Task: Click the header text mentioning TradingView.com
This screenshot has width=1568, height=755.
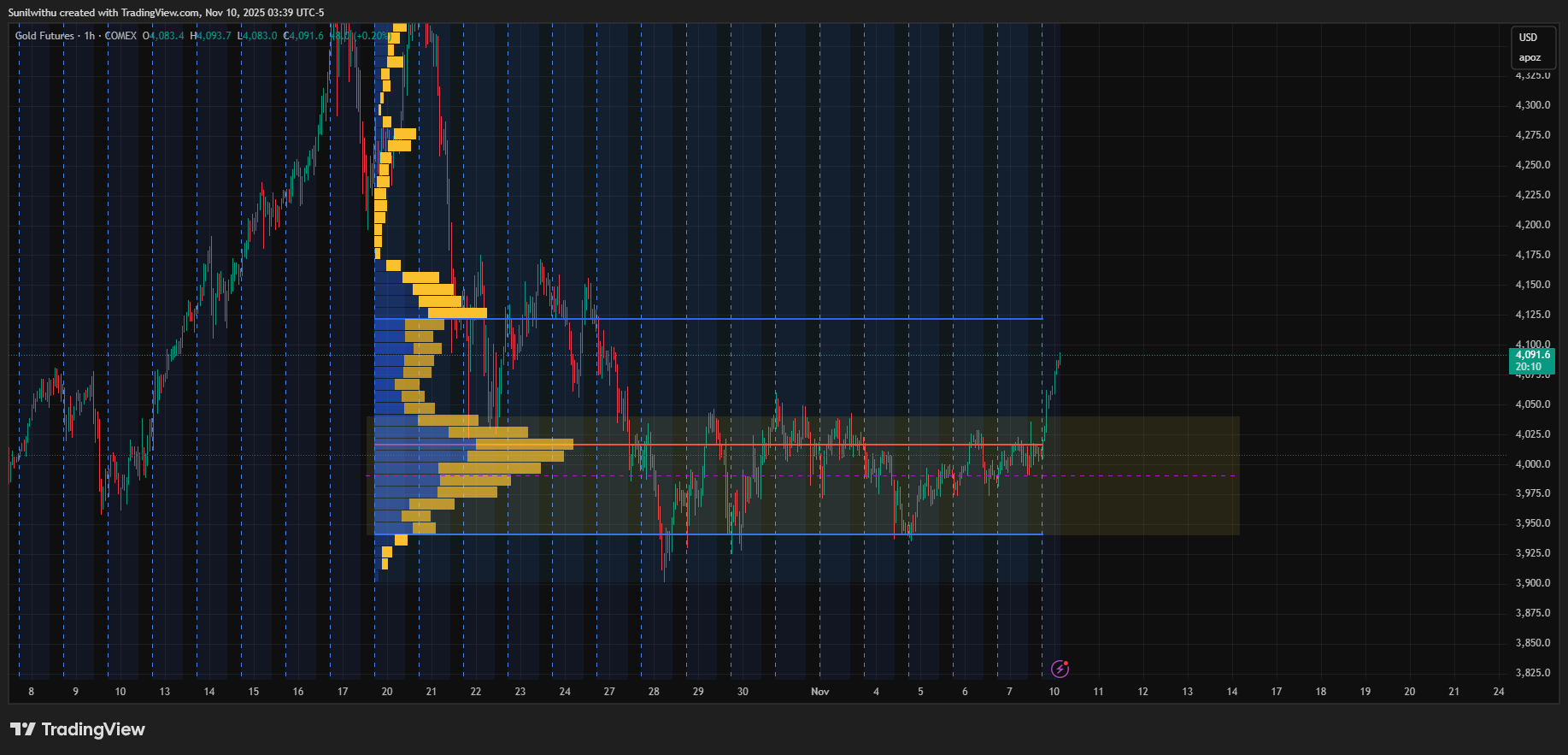Action: pos(166,13)
